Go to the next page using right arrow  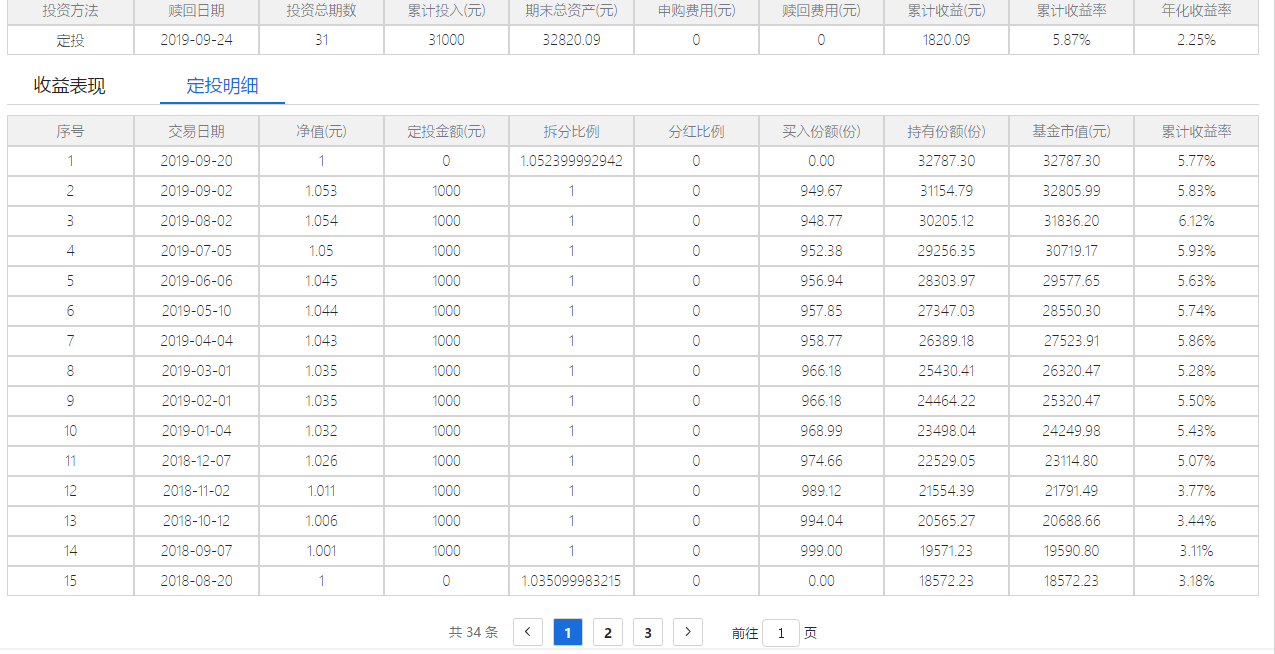coord(688,632)
